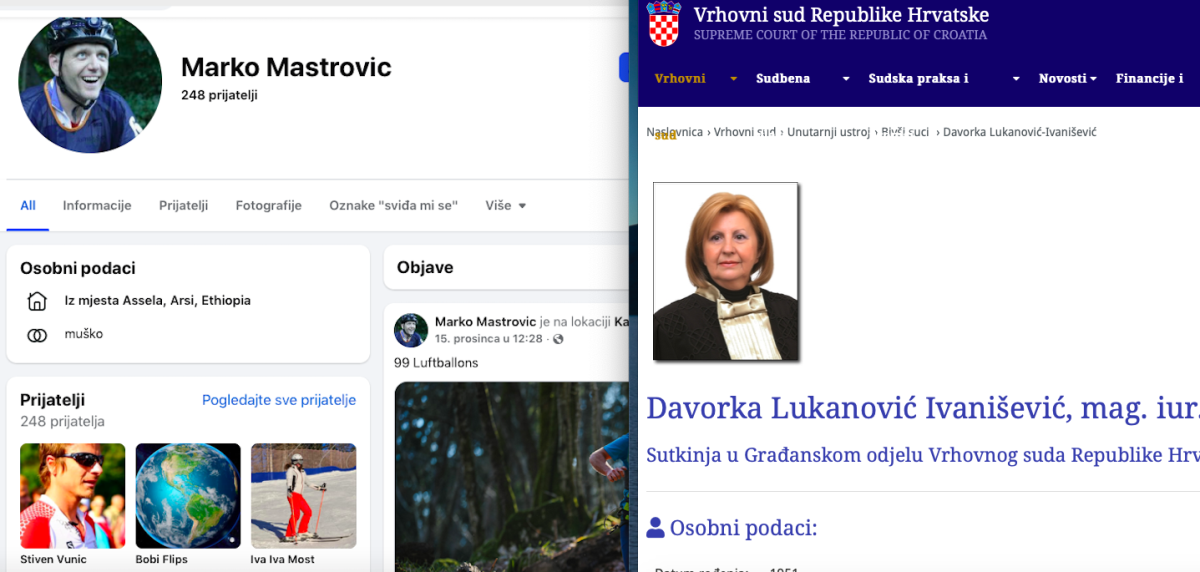Open Bobi Flips' globe thumbnail
The width and height of the screenshot is (1200, 572).
[188, 495]
